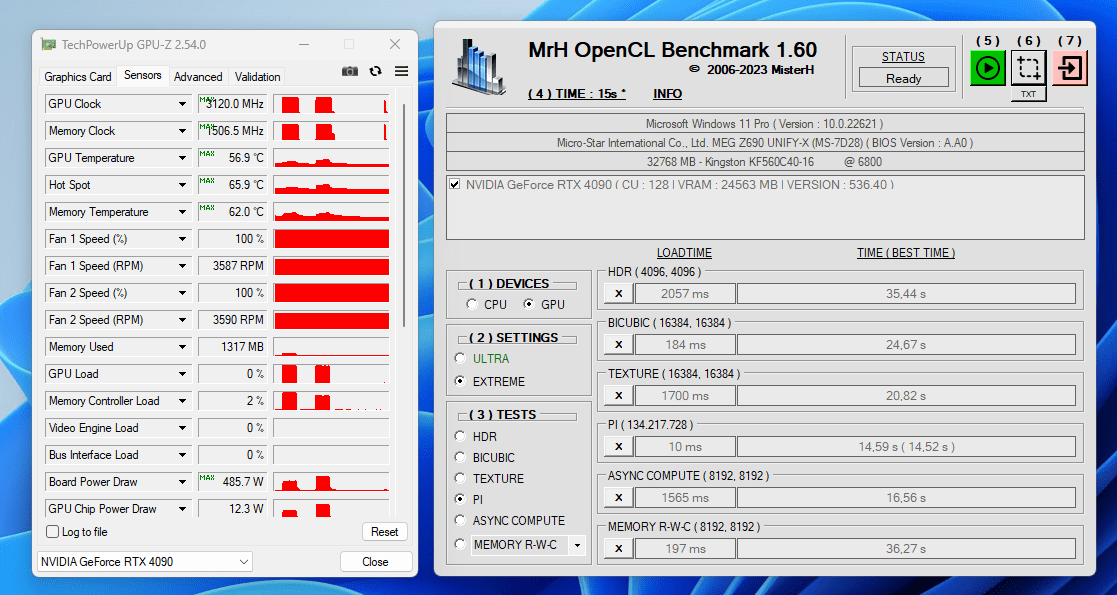Image resolution: width=1117 pixels, height=595 pixels.
Task: Select the ULTRA settings option
Action: [460, 358]
